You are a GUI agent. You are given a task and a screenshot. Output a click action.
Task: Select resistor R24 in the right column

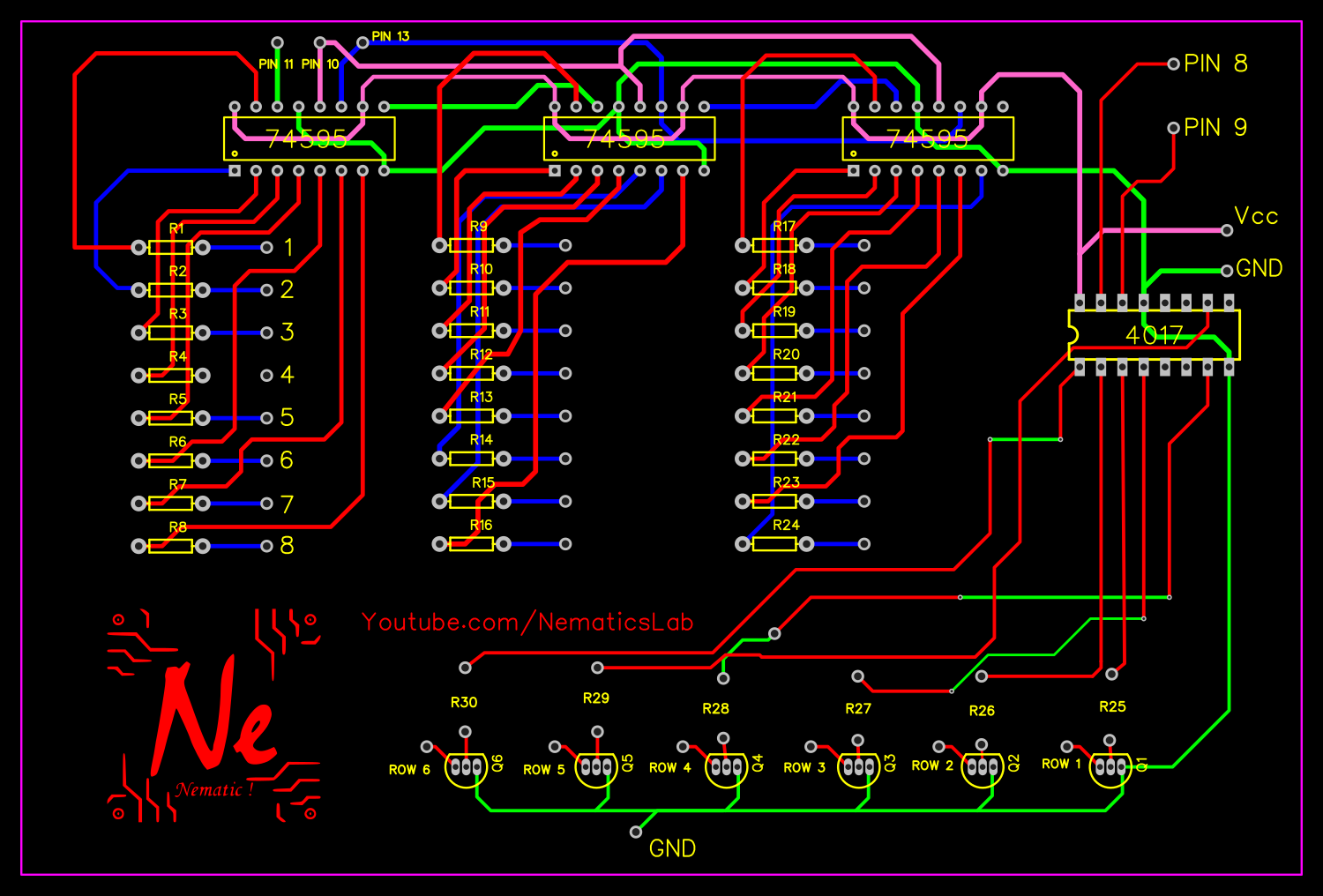pyautogui.click(x=776, y=544)
